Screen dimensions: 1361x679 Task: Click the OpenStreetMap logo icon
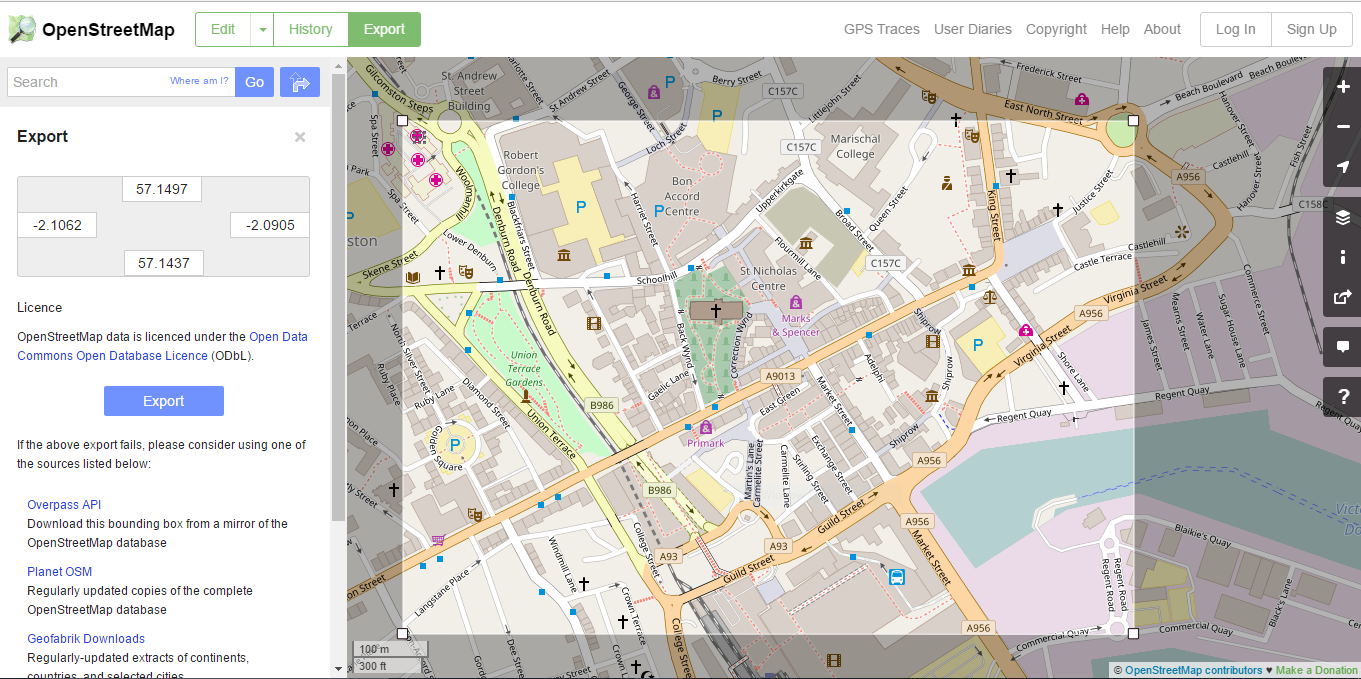(22, 29)
